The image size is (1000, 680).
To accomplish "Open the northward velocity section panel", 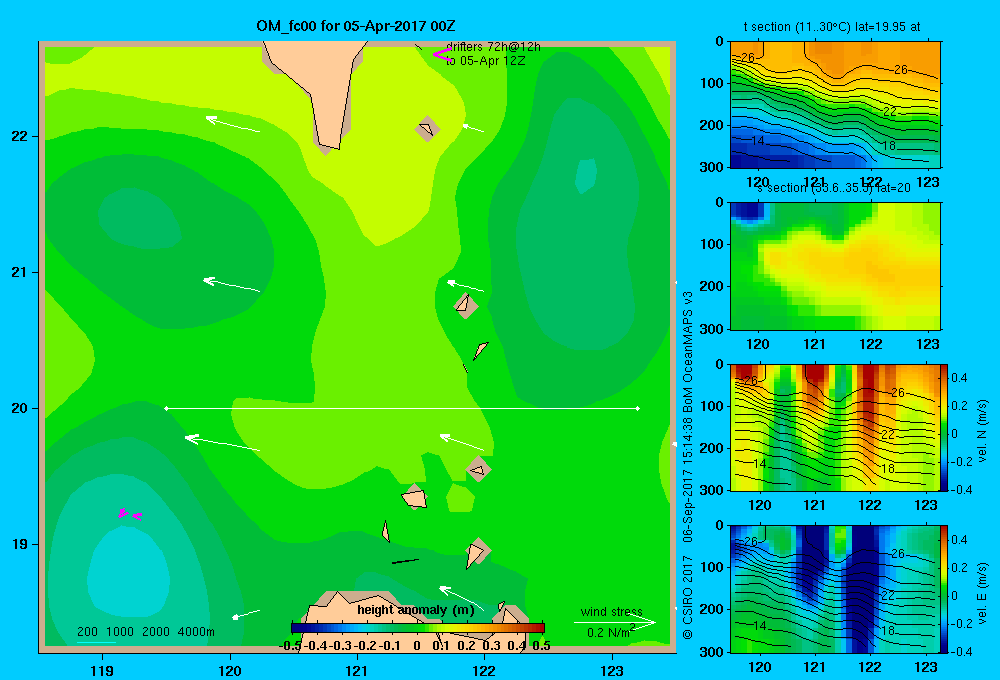I will (x=835, y=427).
